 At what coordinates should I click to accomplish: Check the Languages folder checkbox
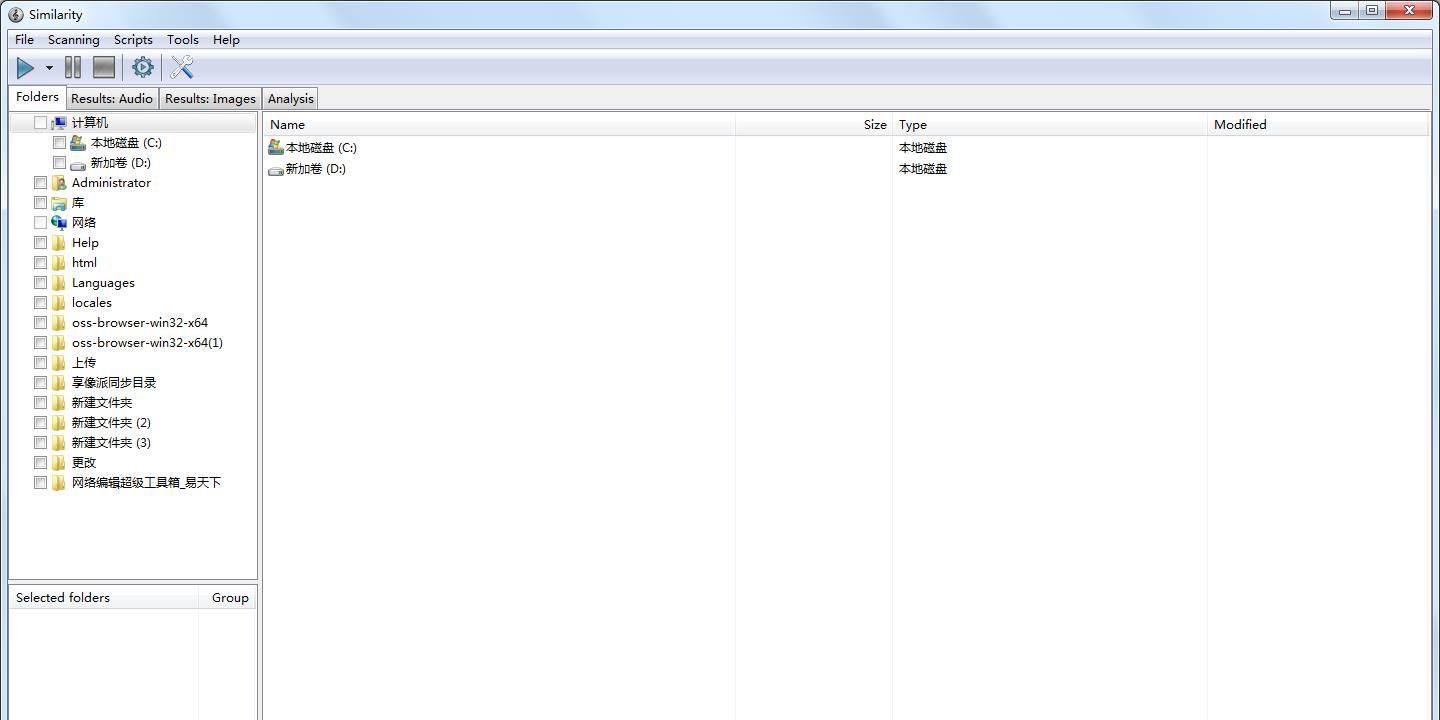[40, 283]
